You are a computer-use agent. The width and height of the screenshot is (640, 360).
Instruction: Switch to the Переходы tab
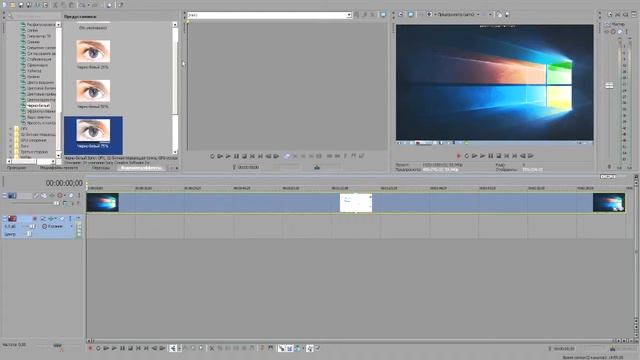pyautogui.click(x=101, y=168)
